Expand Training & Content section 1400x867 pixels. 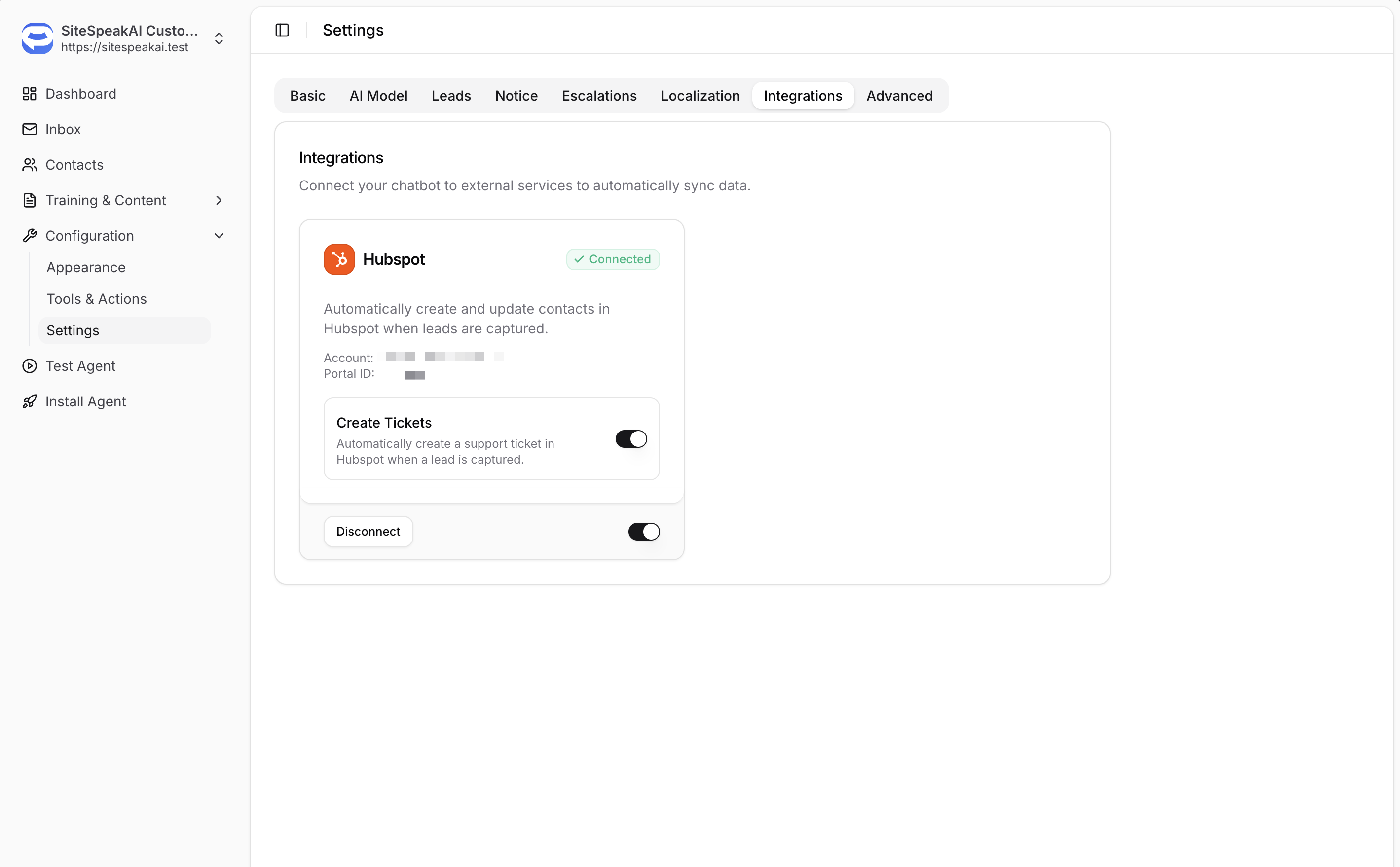[x=219, y=200]
